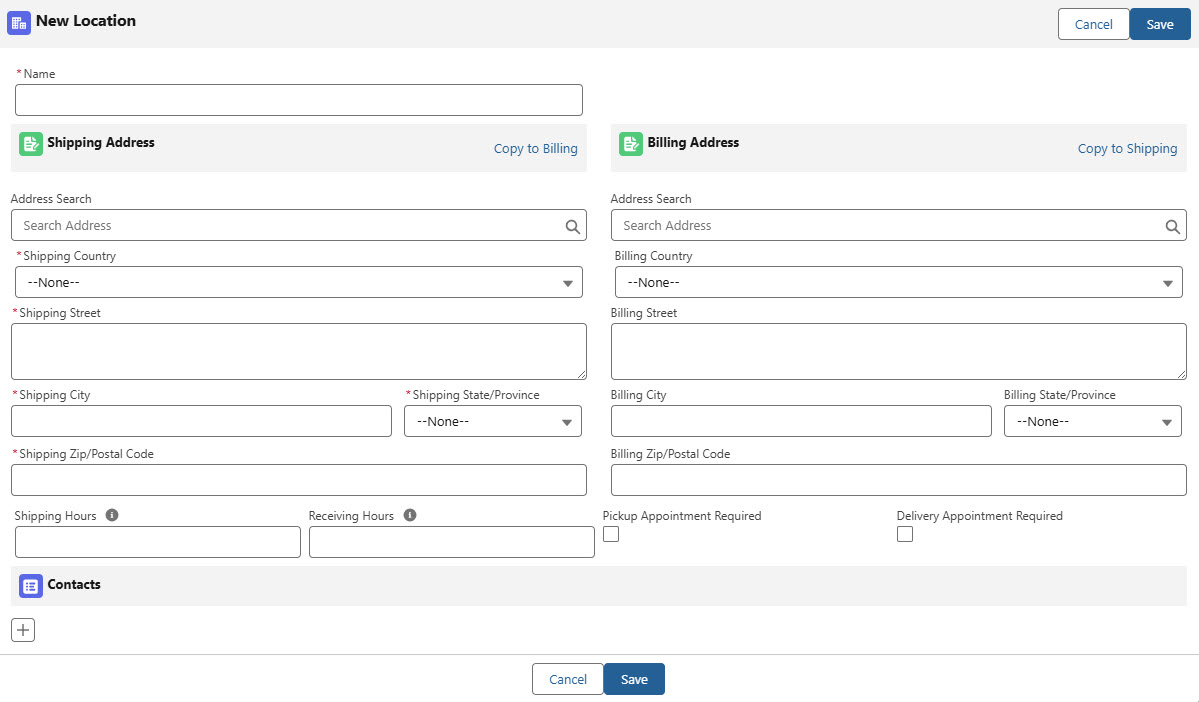Image resolution: width=1199 pixels, height=702 pixels.
Task: Click the "Billing Address" heading text
Action: pos(694,142)
